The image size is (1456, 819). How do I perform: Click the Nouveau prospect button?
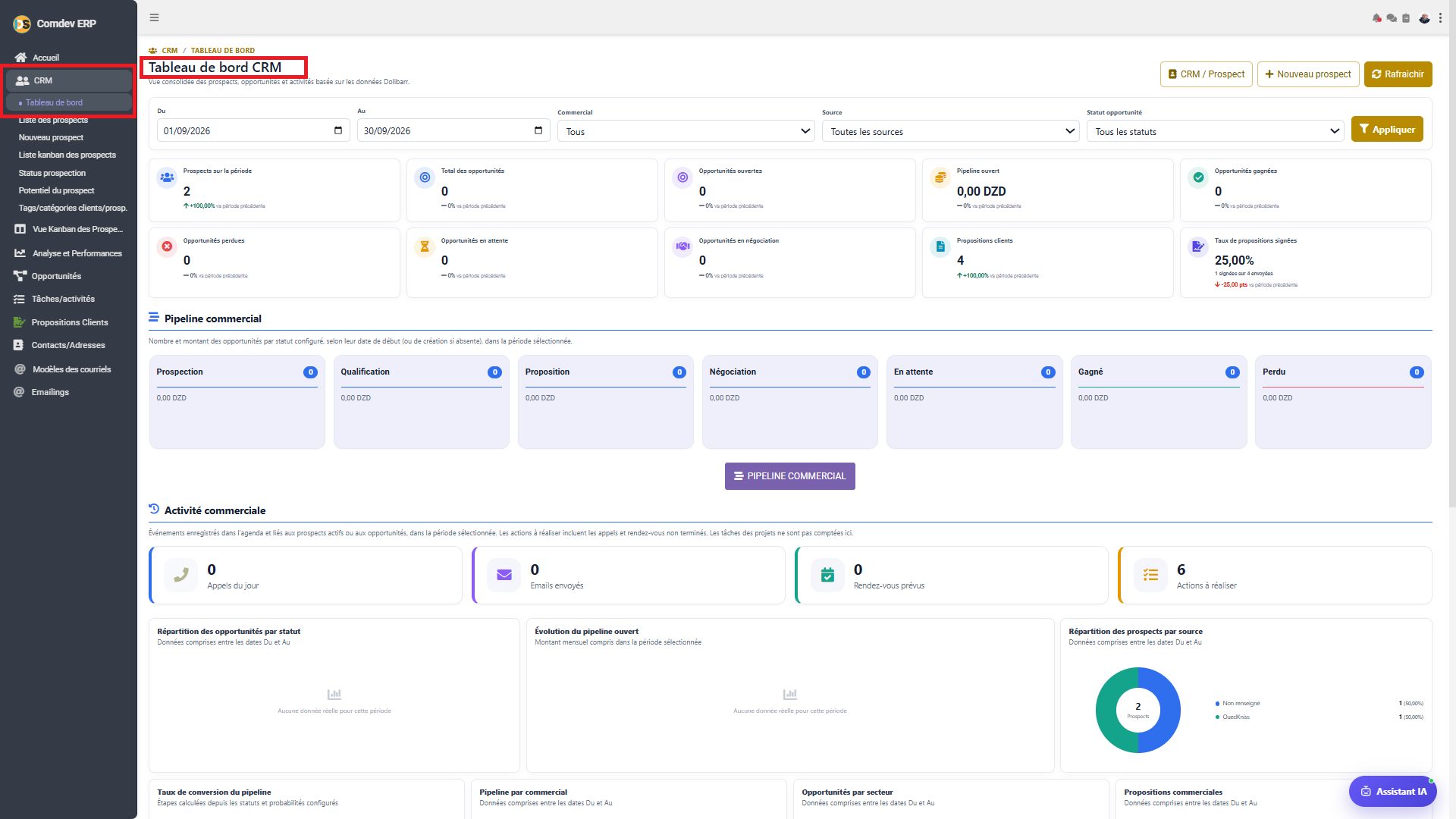1308,74
